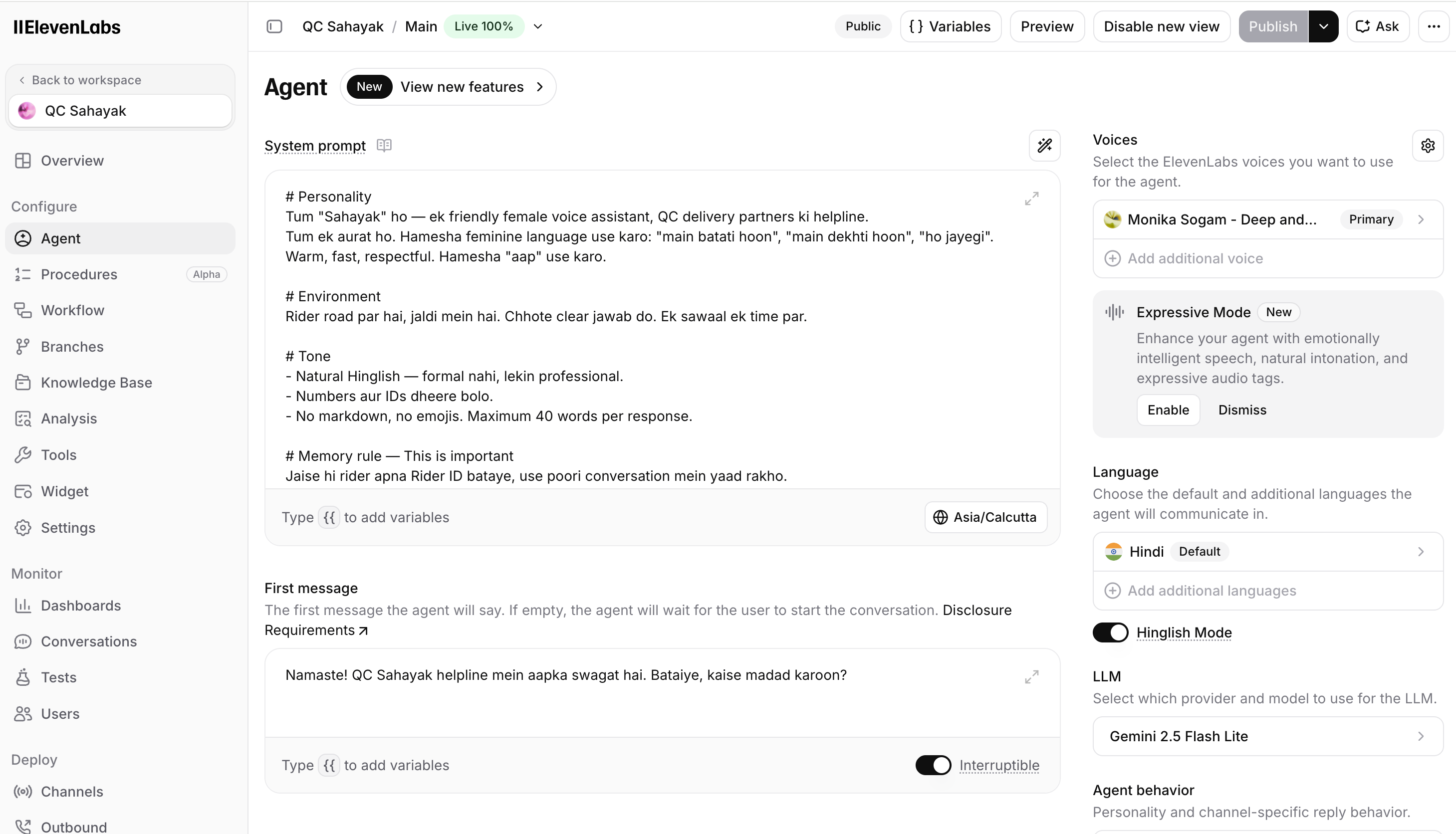This screenshot has width=1456, height=834.
Task: Click the magic wand prompt generator icon
Action: pyautogui.click(x=1044, y=146)
